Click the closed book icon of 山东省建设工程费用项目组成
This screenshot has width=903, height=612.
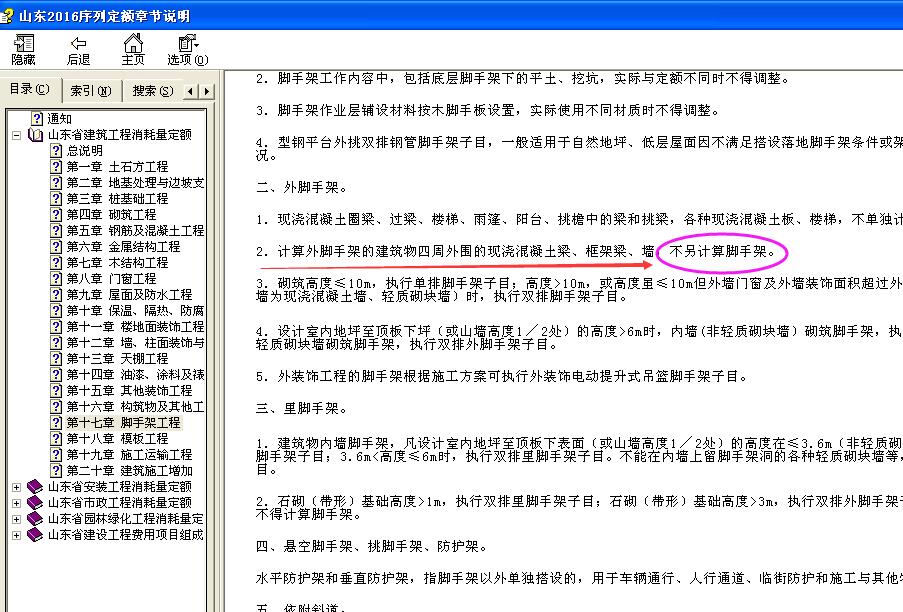click(x=35, y=535)
